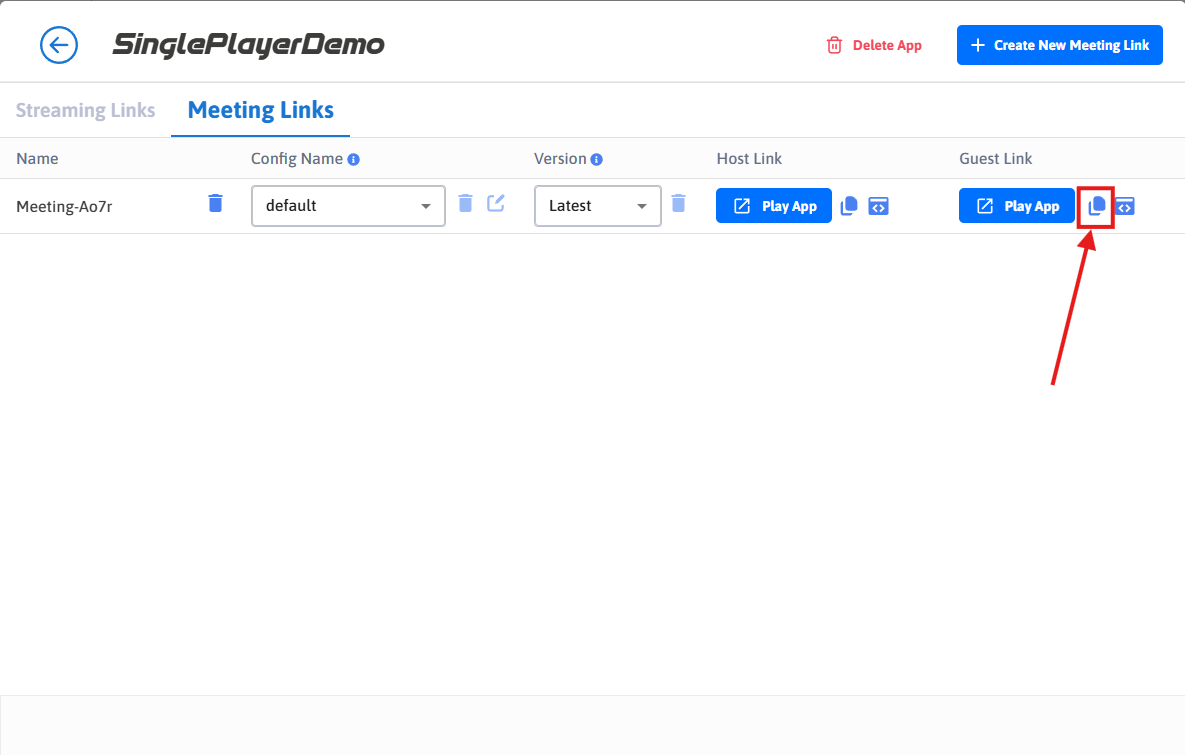Open embed code for Guest Link

click(x=1125, y=206)
